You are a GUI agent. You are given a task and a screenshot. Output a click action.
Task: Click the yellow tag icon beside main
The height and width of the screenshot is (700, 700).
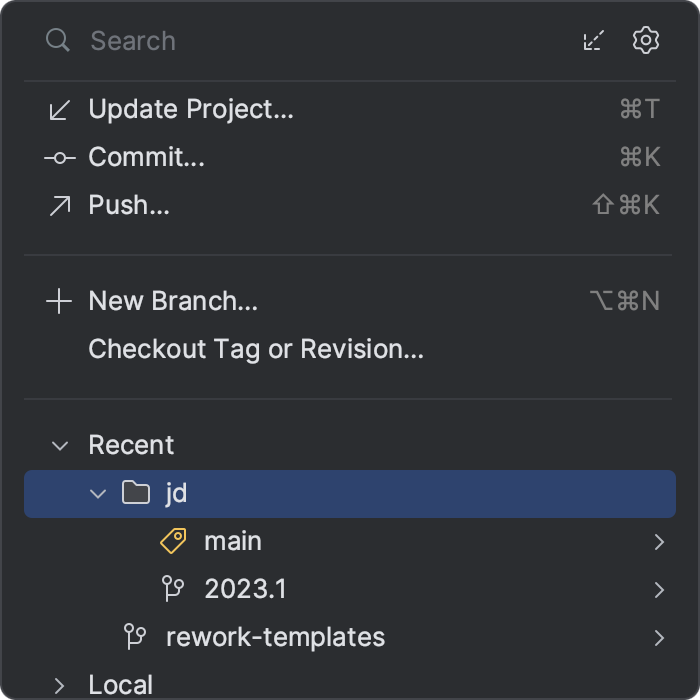[x=174, y=541]
